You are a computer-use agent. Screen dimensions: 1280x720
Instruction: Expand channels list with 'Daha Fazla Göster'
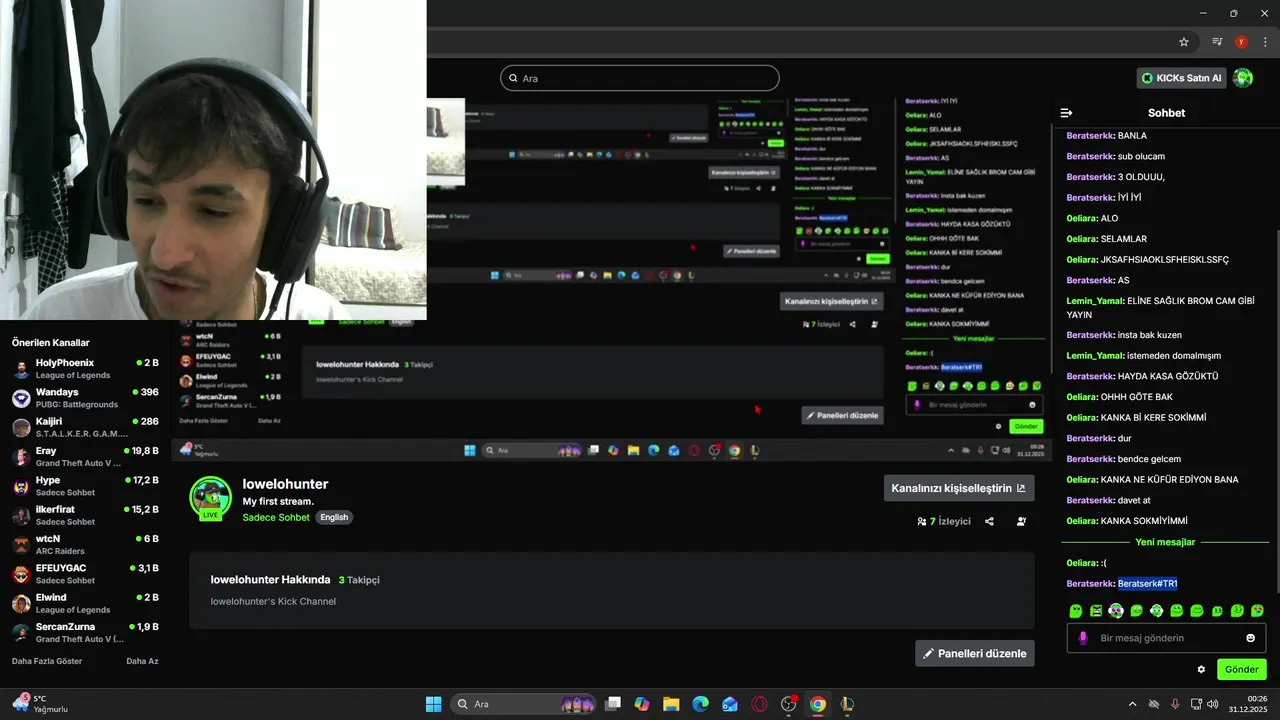tap(47, 661)
